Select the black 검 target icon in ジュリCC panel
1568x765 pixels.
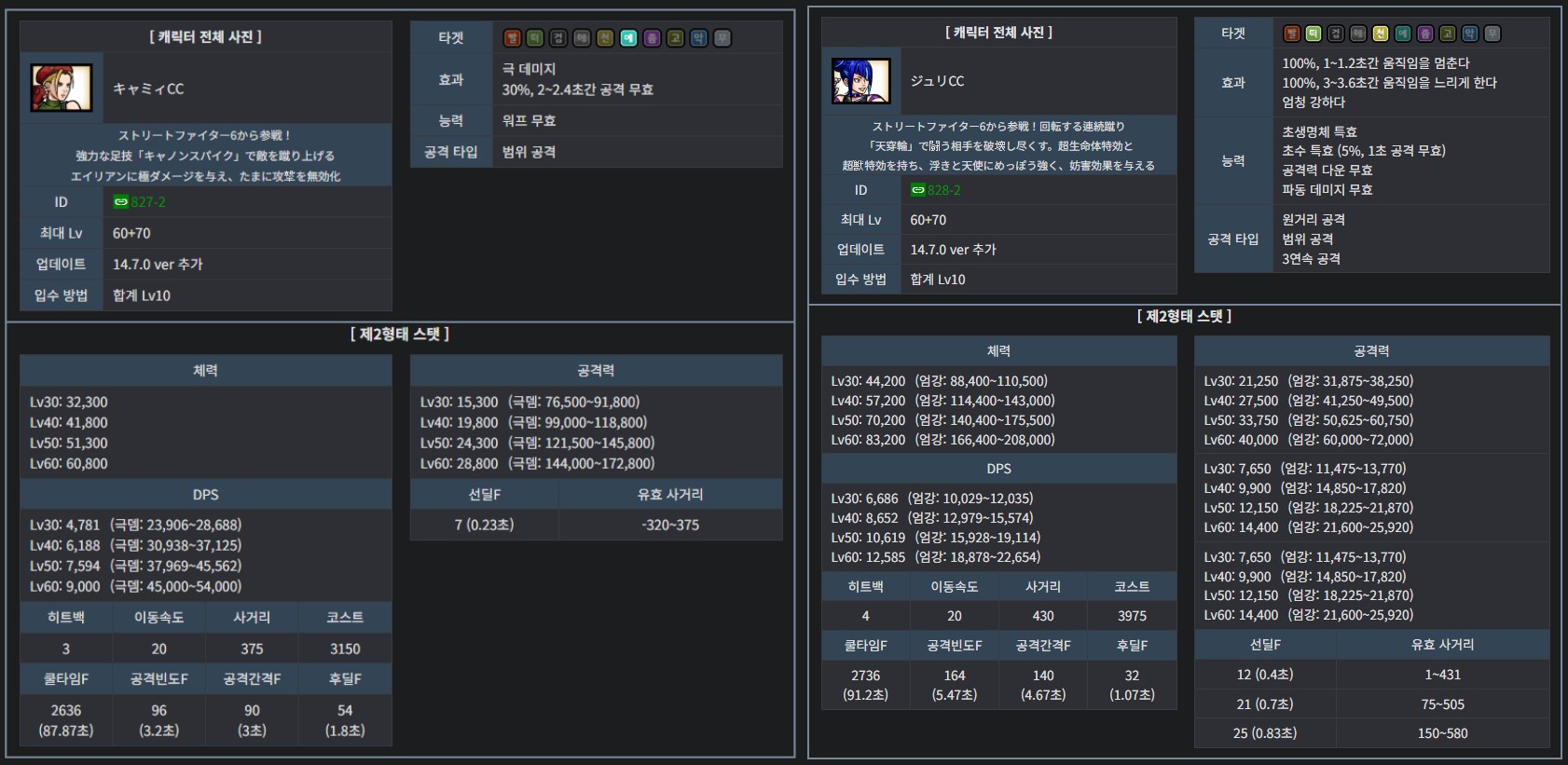1336,34
